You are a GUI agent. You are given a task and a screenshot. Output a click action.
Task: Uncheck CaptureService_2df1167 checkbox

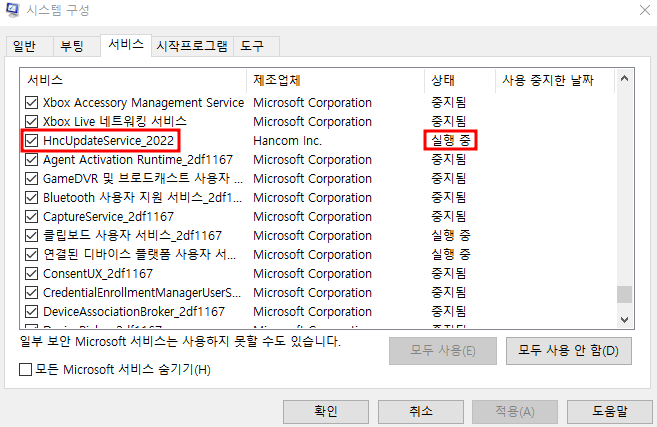tap(31, 217)
